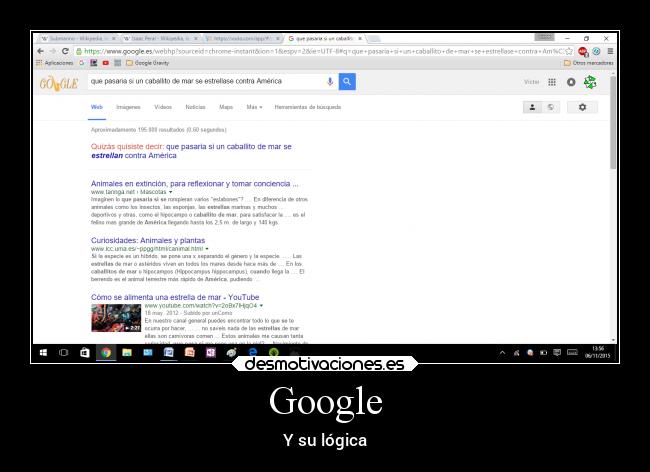Screen dimensions: 650x472
Task: Open Otros marcadores bookmarks folder
Action: point(588,63)
